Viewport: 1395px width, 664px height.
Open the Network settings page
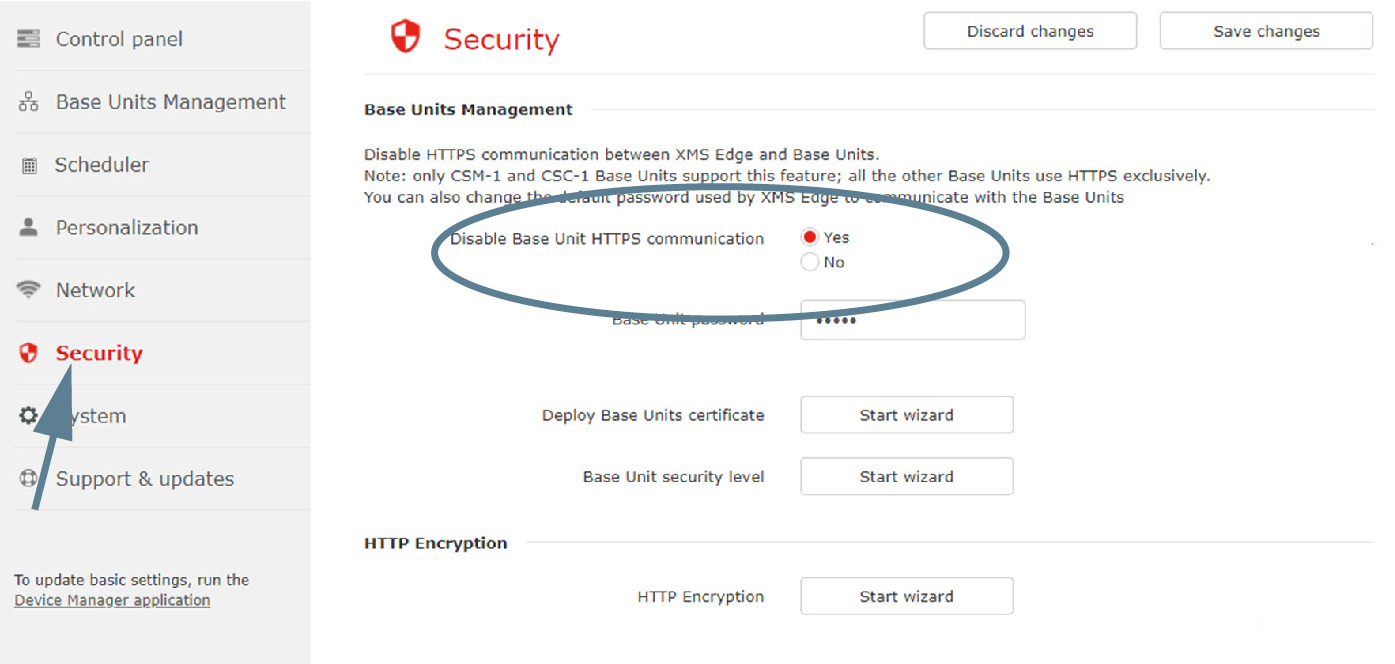95,290
